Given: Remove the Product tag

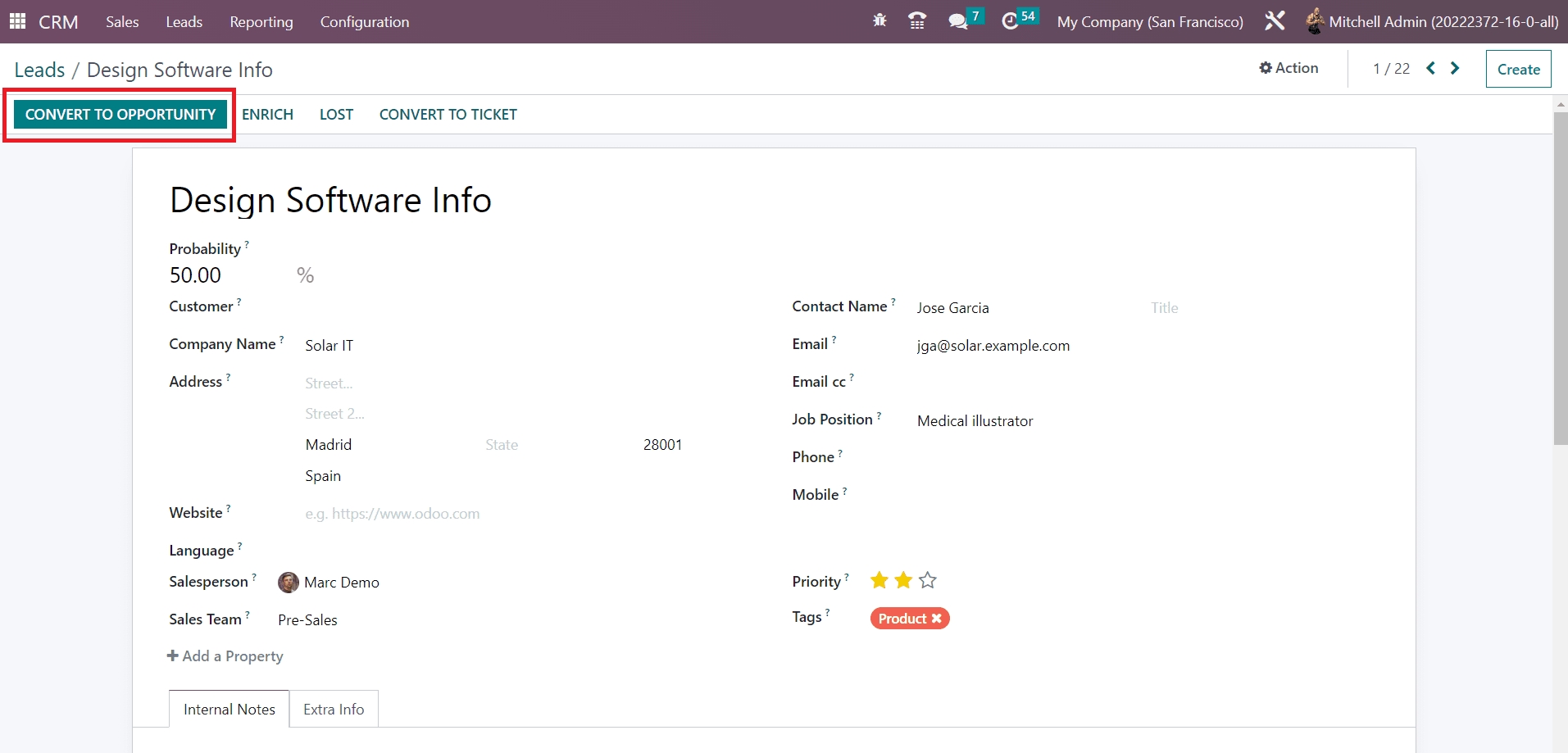Looking at the screenshot, I should 937,619.
